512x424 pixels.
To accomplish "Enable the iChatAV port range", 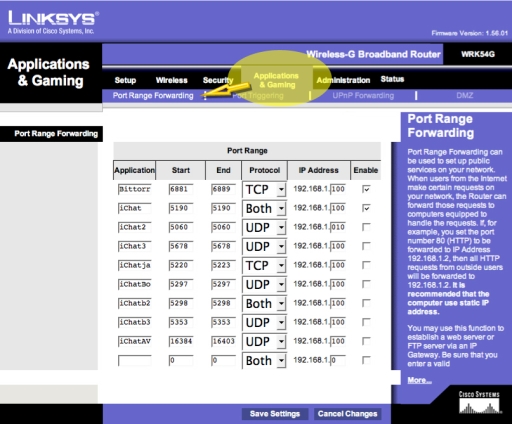I will point(366,341).
